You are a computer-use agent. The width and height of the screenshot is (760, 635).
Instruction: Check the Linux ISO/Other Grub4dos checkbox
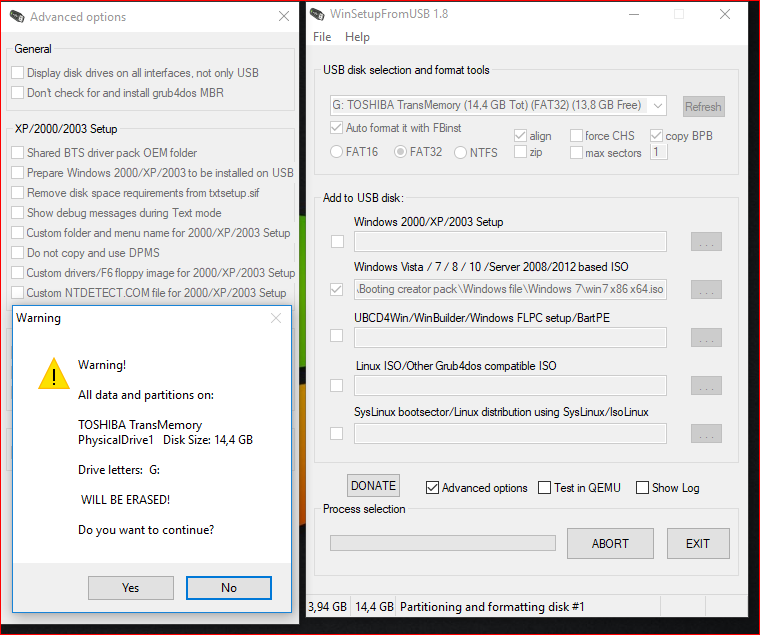pyautogui.click(x=336, y=385)
